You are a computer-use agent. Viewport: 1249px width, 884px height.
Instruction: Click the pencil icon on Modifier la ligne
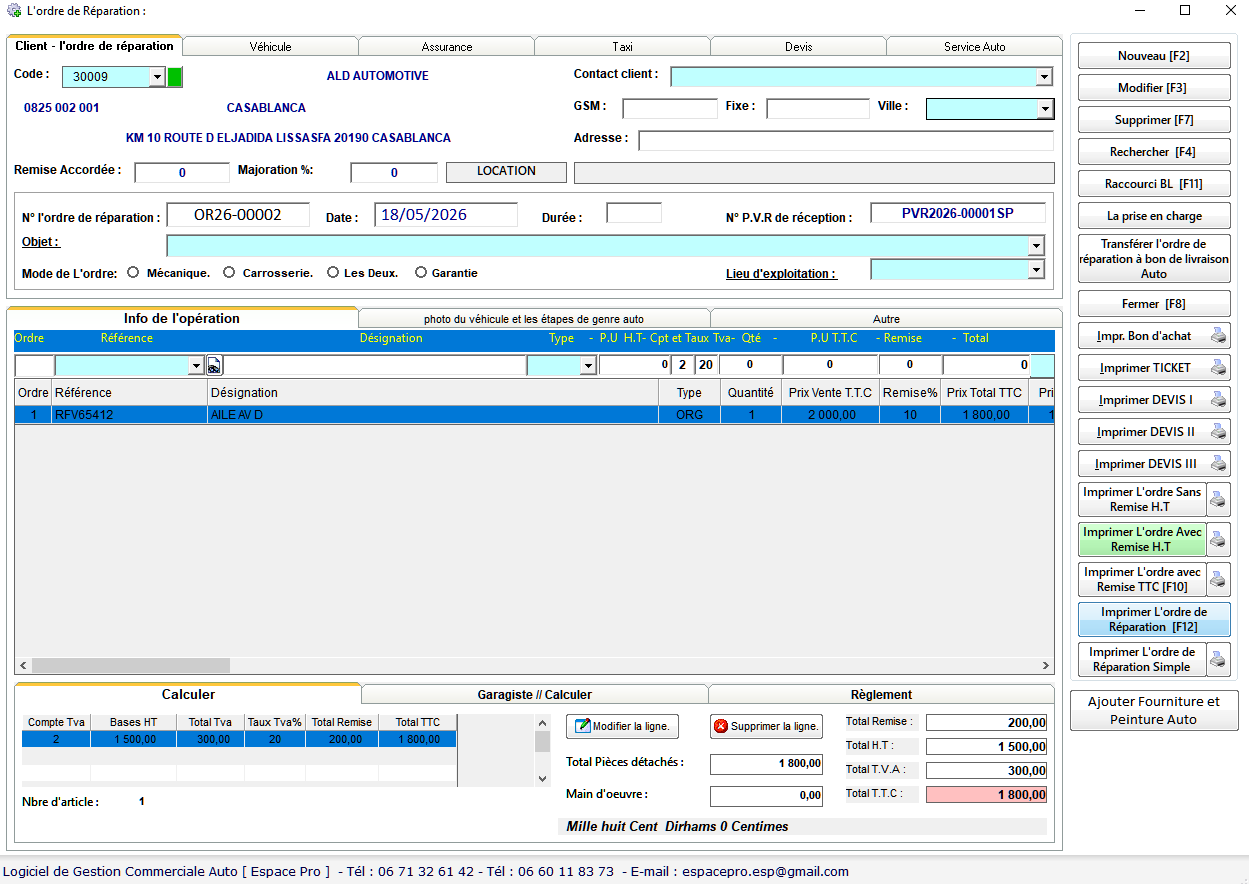click(x=583, y=726)
